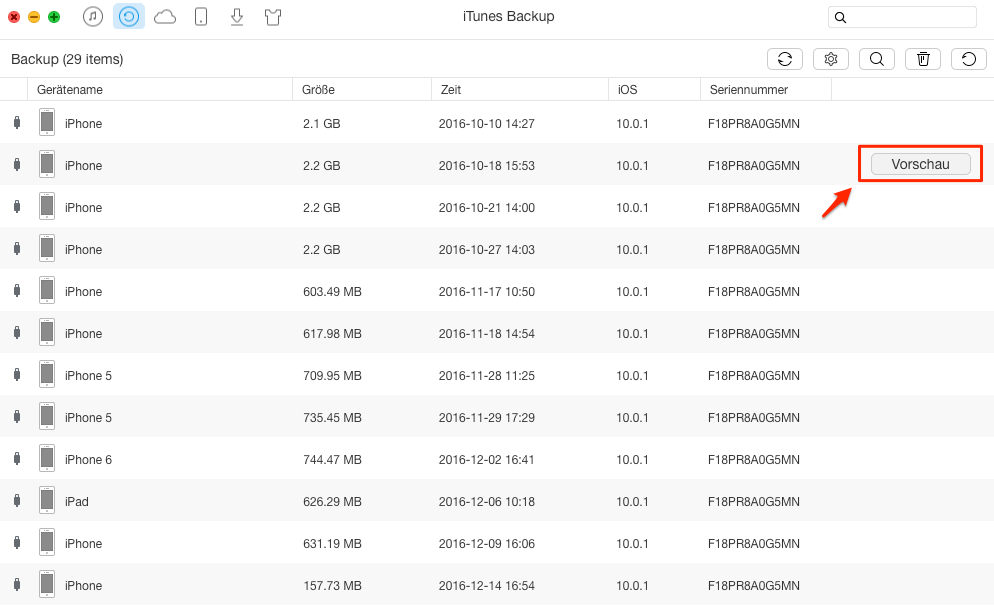
Task: Click the device thumbnail of the iPhone 6 backup
Action: [x=47, y=458]
